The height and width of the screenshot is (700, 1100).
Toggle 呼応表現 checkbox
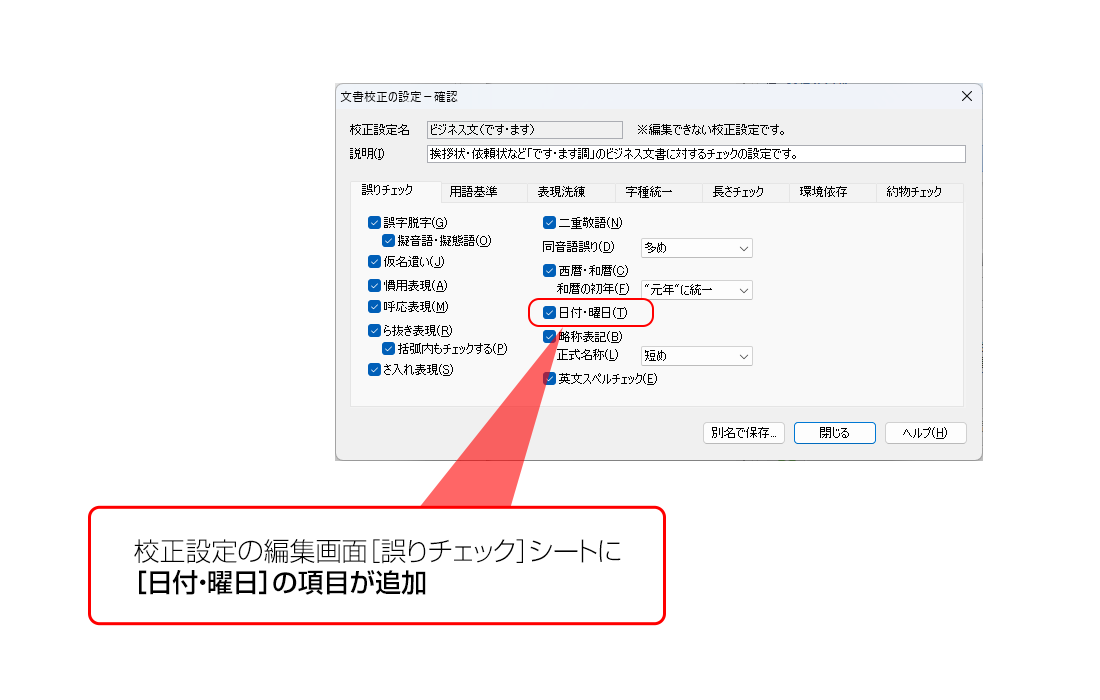(x=375, y=307)
